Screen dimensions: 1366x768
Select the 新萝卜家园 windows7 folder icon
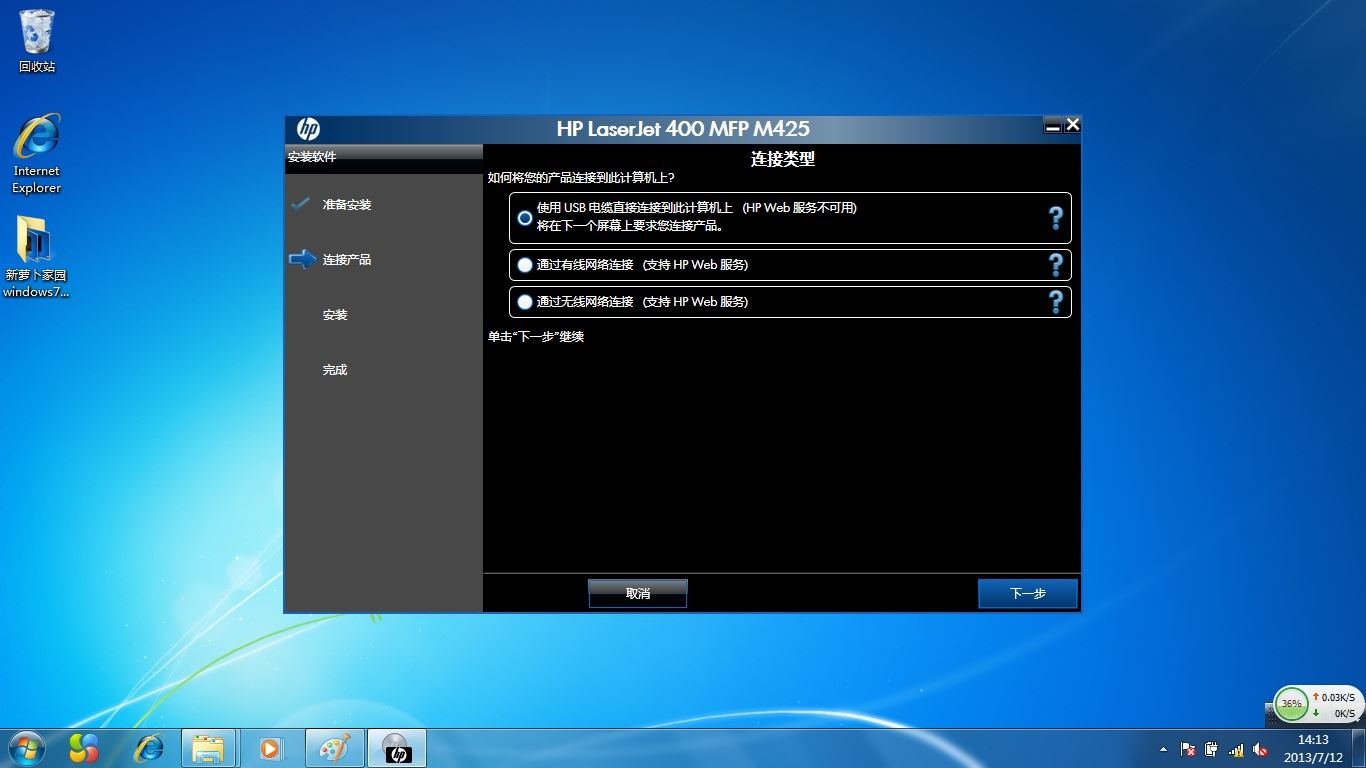(x=37, y=257)
